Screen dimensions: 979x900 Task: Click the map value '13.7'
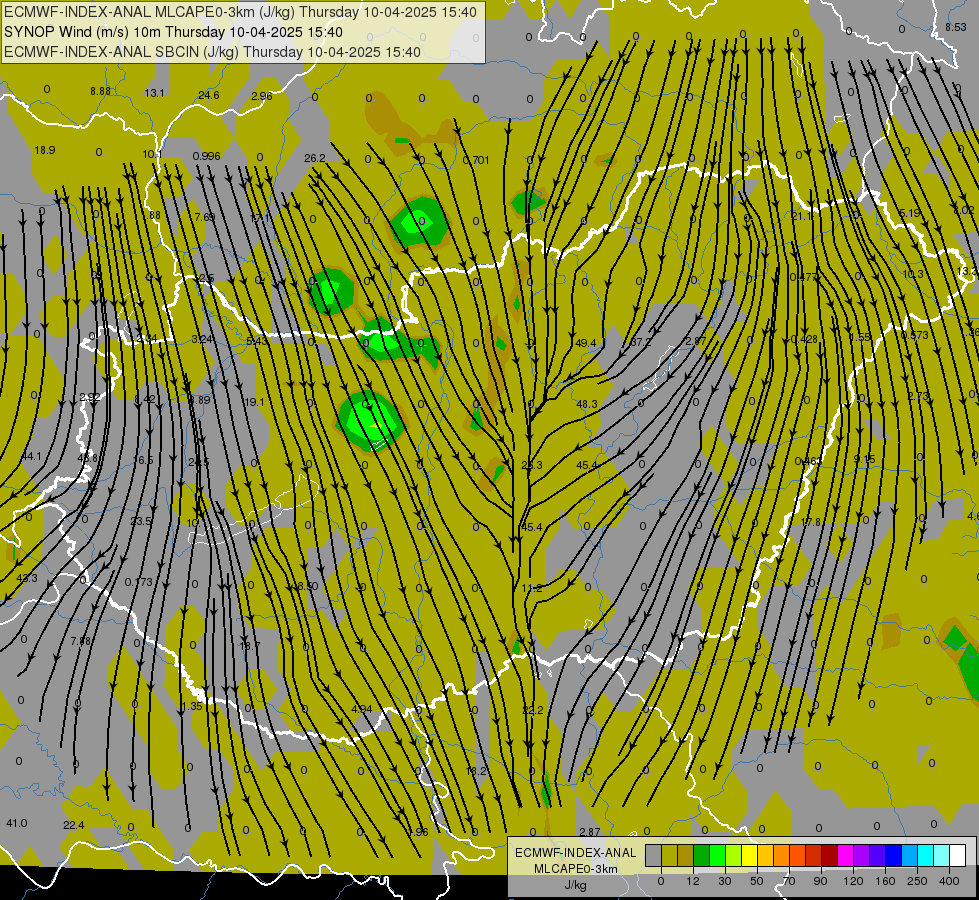click(250, 645)
